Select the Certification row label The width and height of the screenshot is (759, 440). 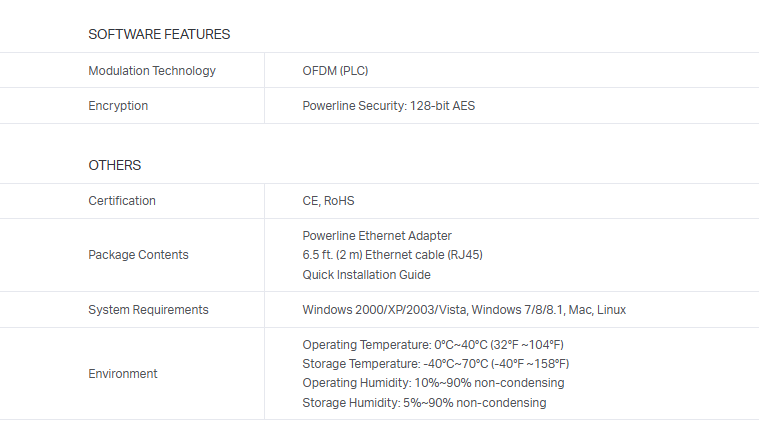coord(122,201)
